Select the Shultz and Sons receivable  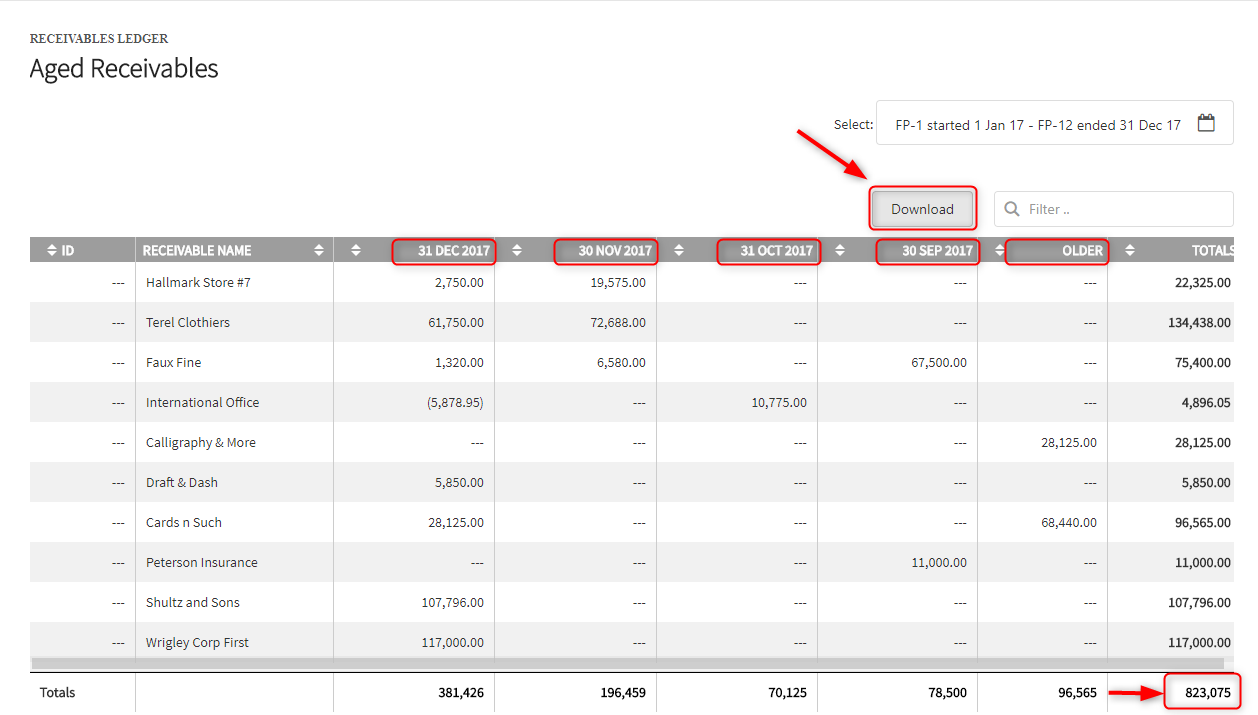pyautogui.click(x=193, y=602)
